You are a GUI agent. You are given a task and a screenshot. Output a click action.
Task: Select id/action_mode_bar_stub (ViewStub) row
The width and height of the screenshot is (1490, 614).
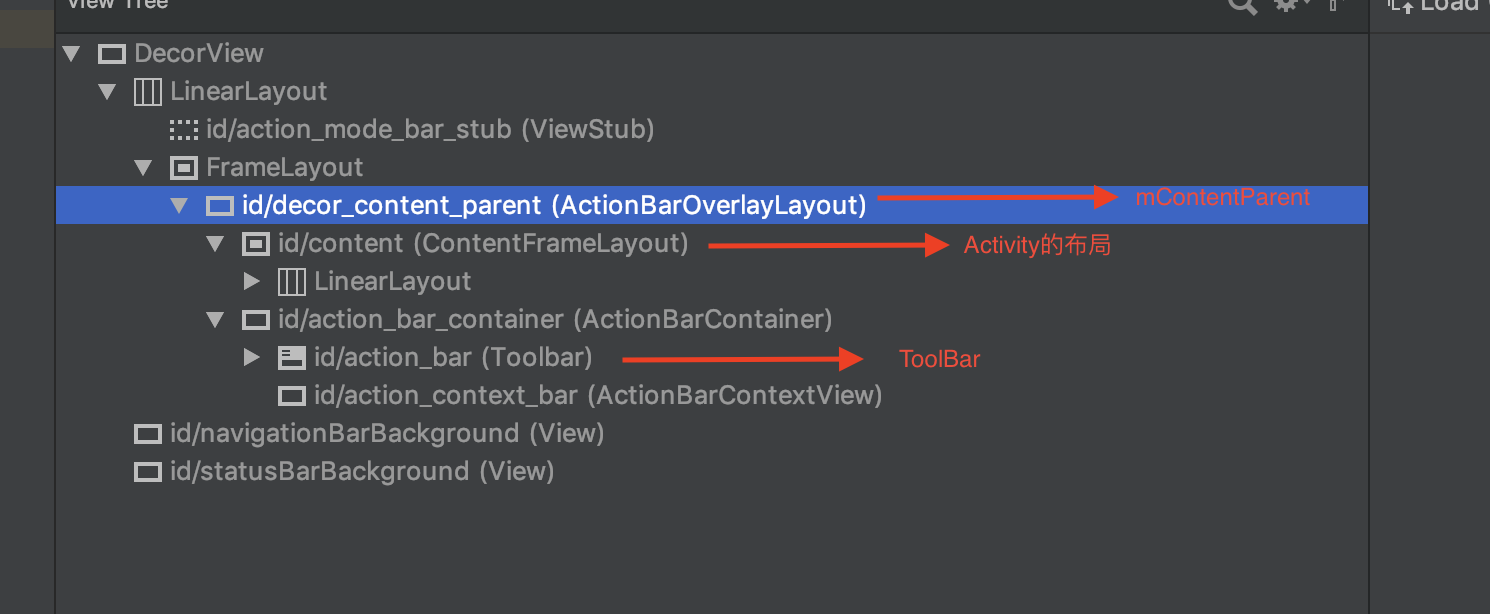coord(430,130)
